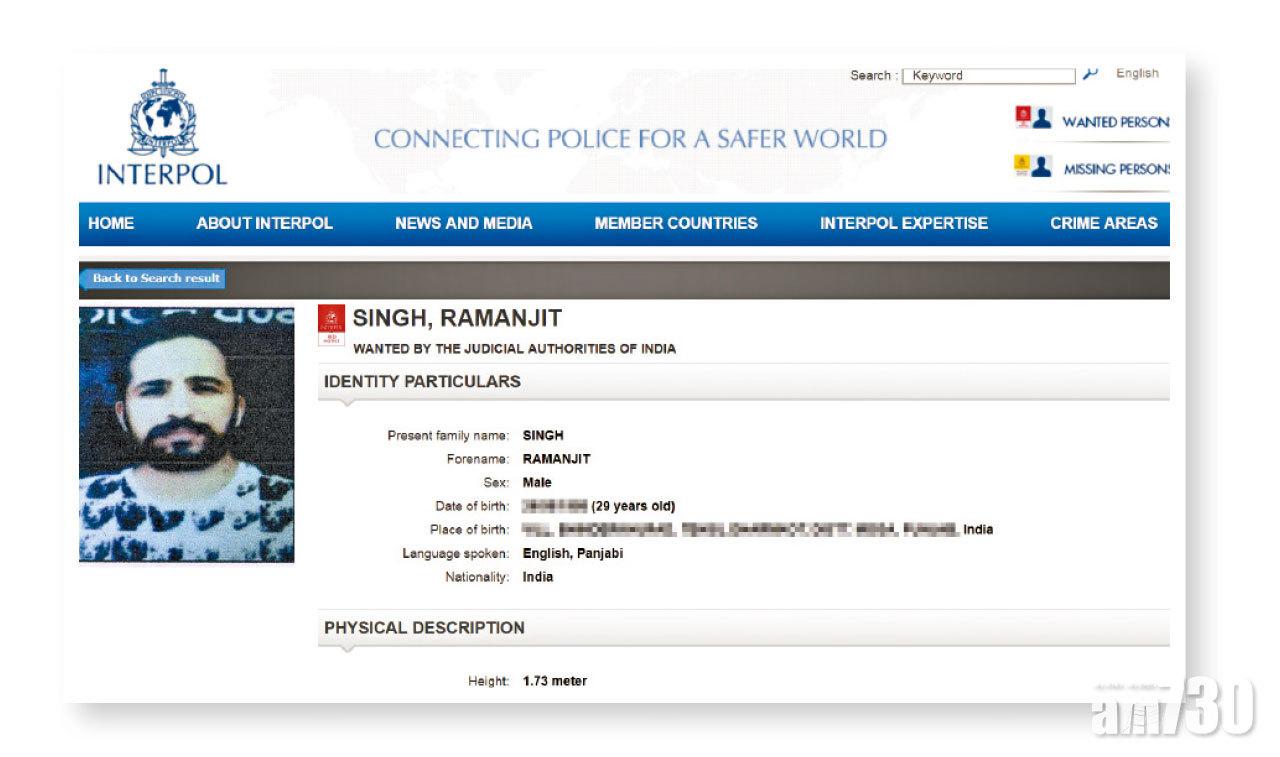Collapse the IDENTITY PARTICULARS section header
This screenshot has height=757, width=1280.
click(x=422, y=381)
